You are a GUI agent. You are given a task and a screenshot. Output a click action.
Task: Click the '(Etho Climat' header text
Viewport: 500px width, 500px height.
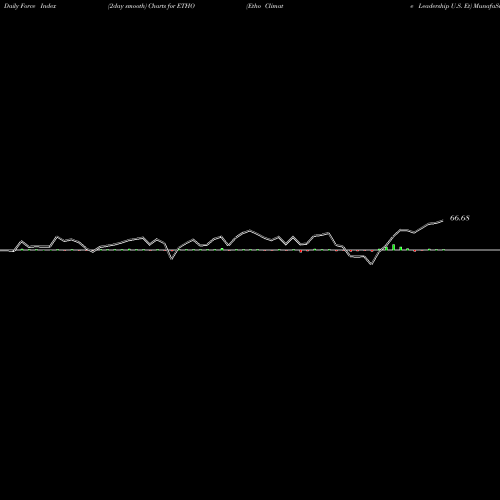[x=265, y=6]
